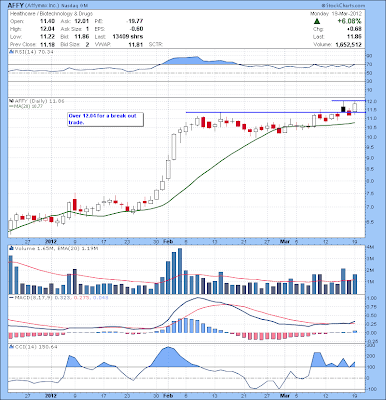Click the SCTR label

point(155,44)
